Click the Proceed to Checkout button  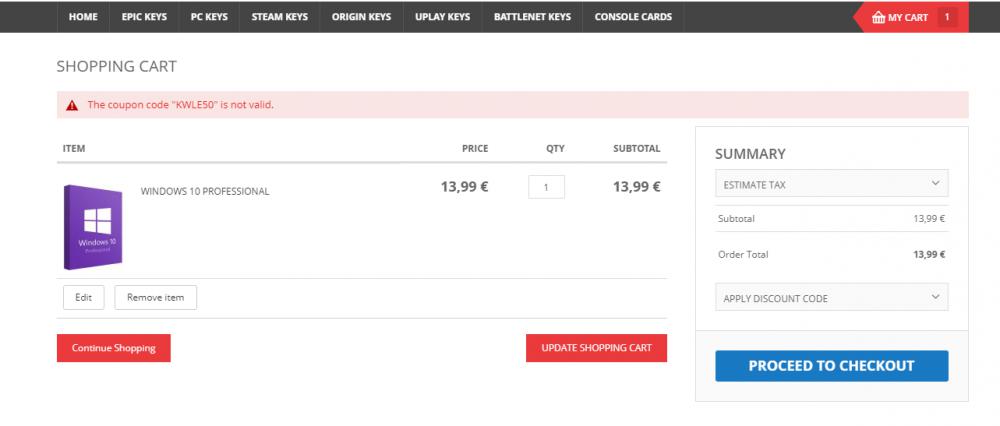click(x=831, y=366)
